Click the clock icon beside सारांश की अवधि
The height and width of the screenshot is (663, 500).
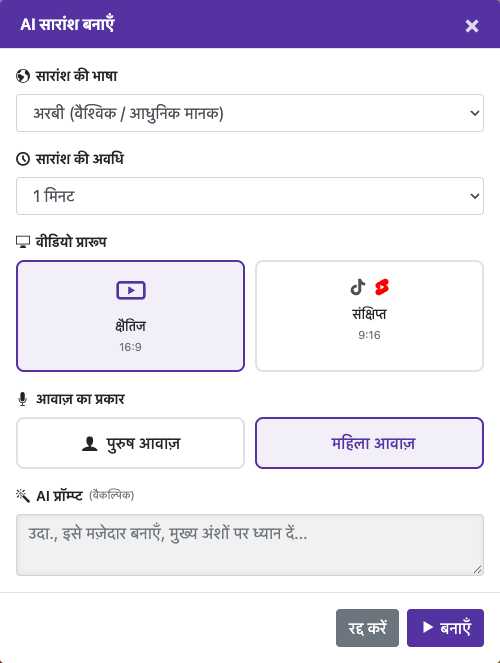coord(23,159)
